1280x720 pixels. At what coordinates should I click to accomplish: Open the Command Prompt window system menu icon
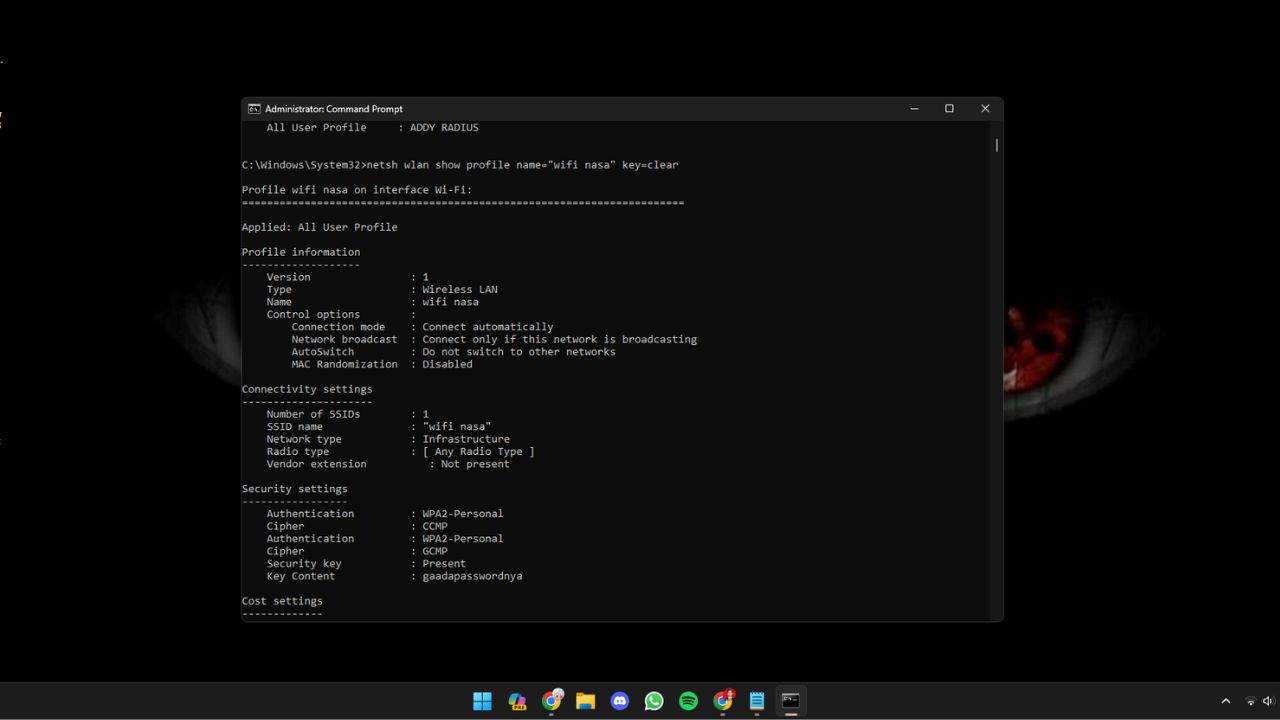tap(255, 109)
